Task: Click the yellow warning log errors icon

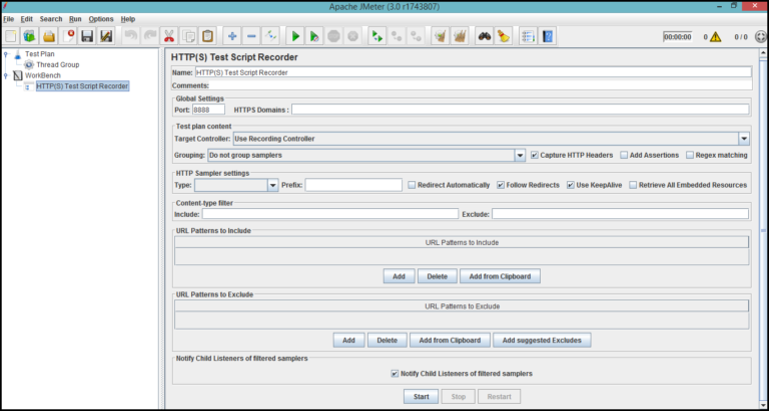Action: coord(715,37)
